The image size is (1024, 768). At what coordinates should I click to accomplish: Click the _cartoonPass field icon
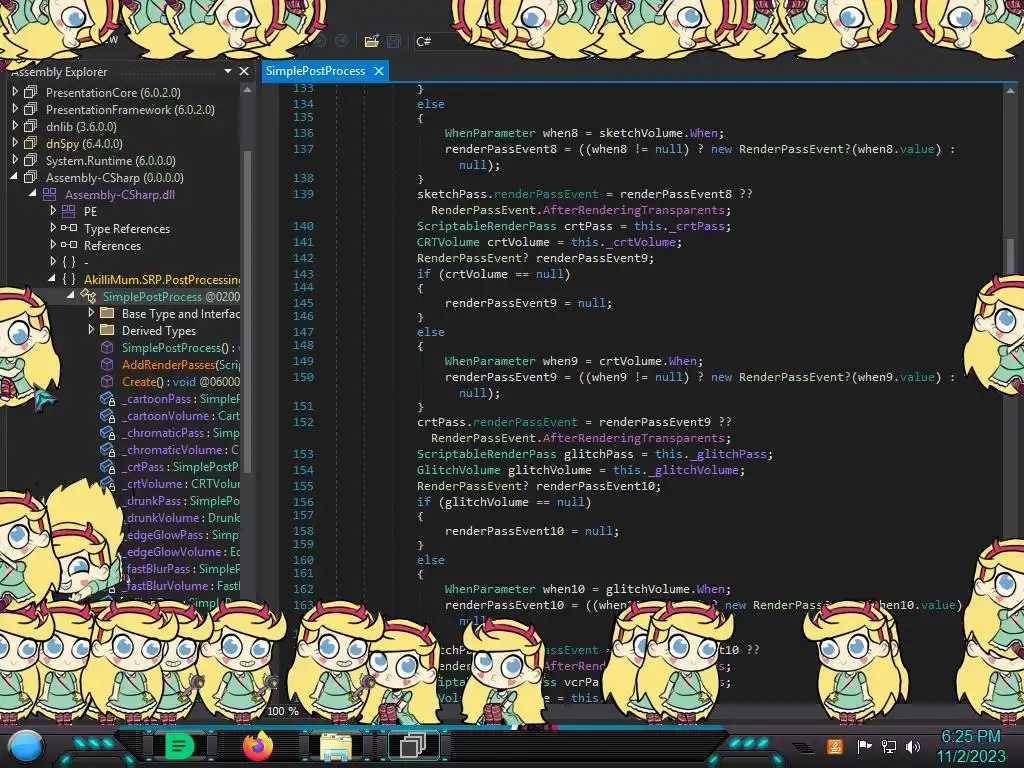click(107, 398)
